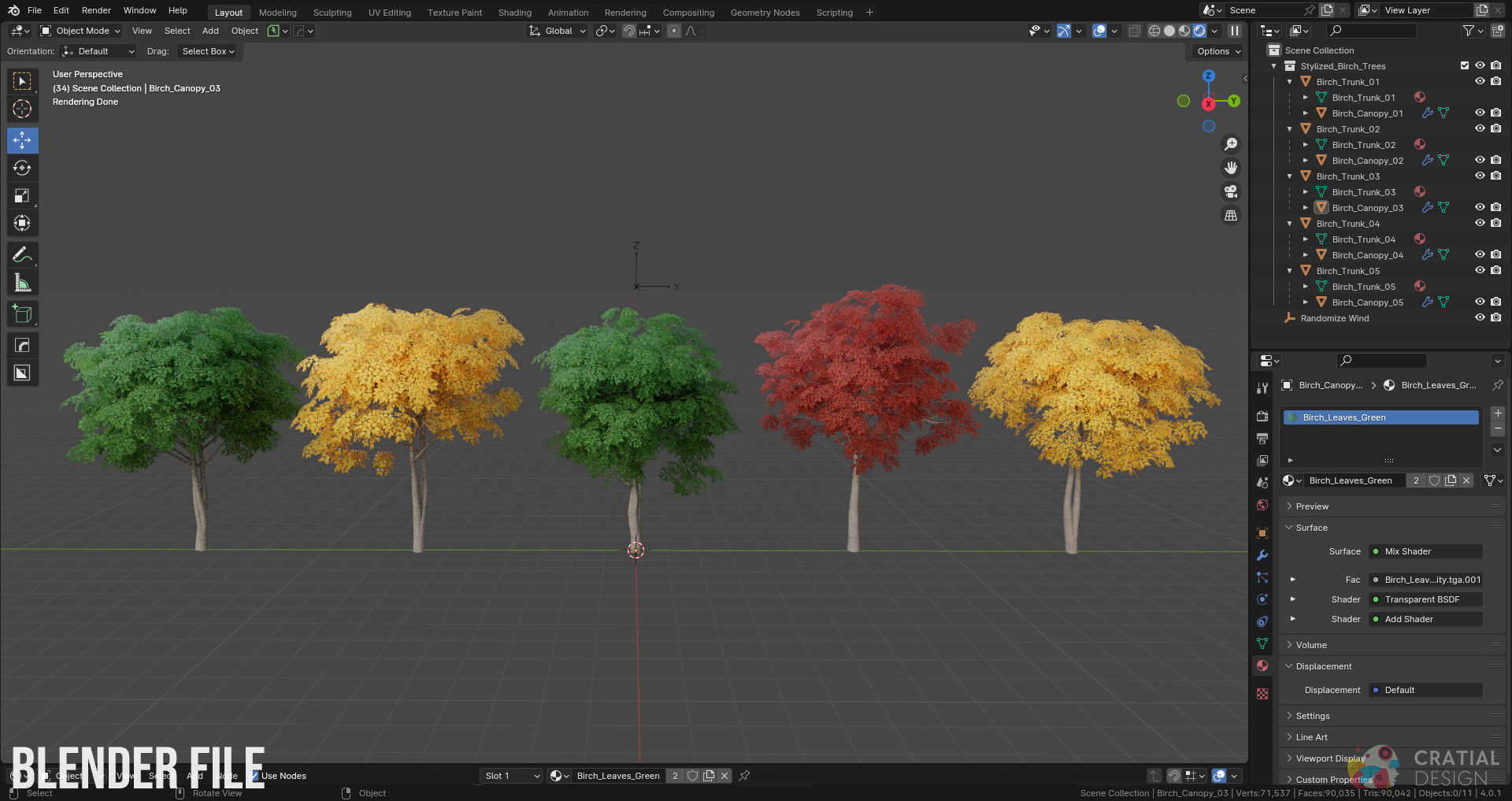Open the Select Box drag dropdown
1512x801 pixels.
[x=209, y=51]
